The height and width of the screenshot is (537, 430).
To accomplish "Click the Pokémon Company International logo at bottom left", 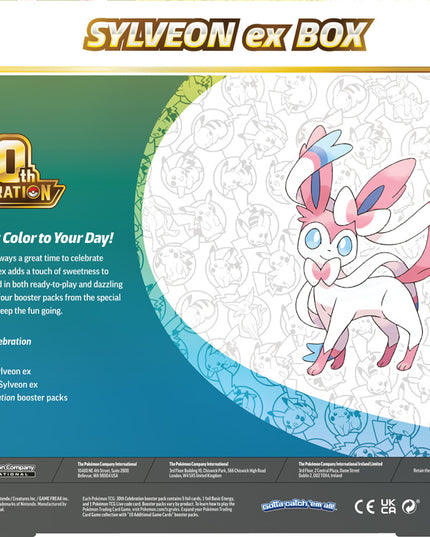I will [17, 471].
